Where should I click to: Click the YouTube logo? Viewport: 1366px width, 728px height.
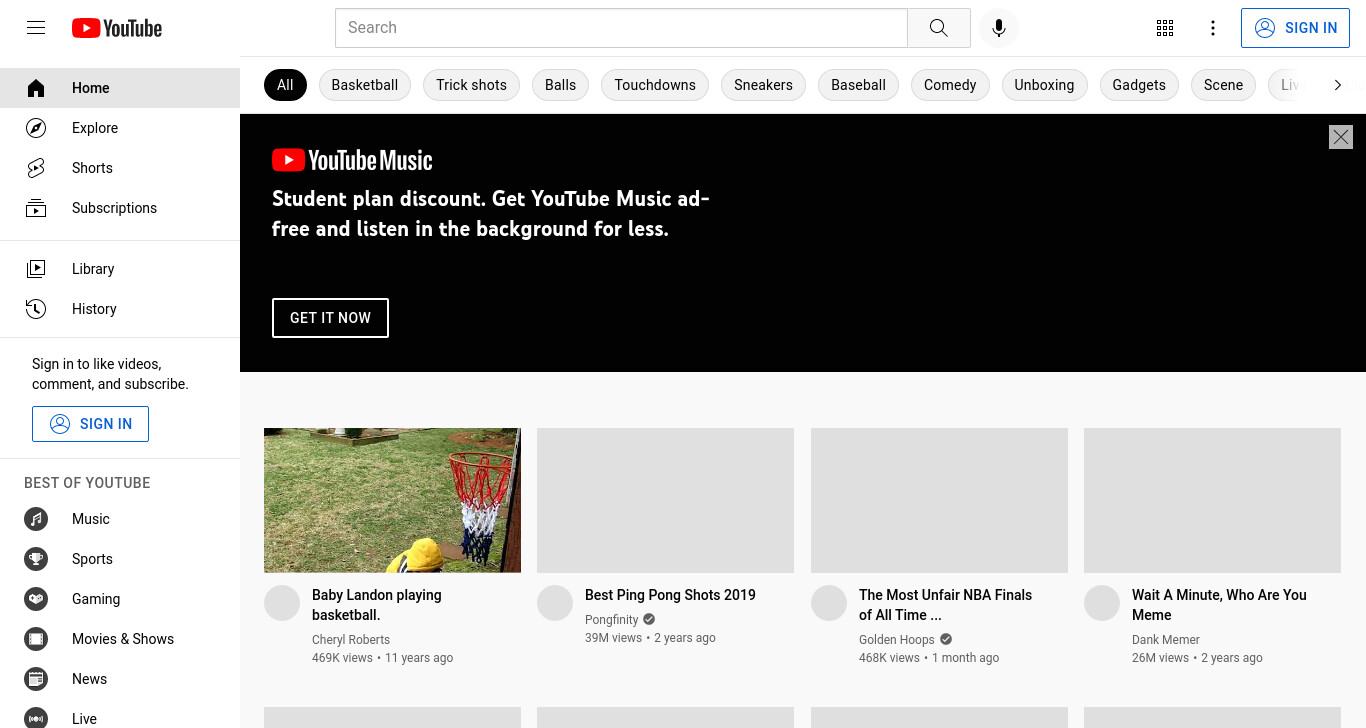point(117,28)
